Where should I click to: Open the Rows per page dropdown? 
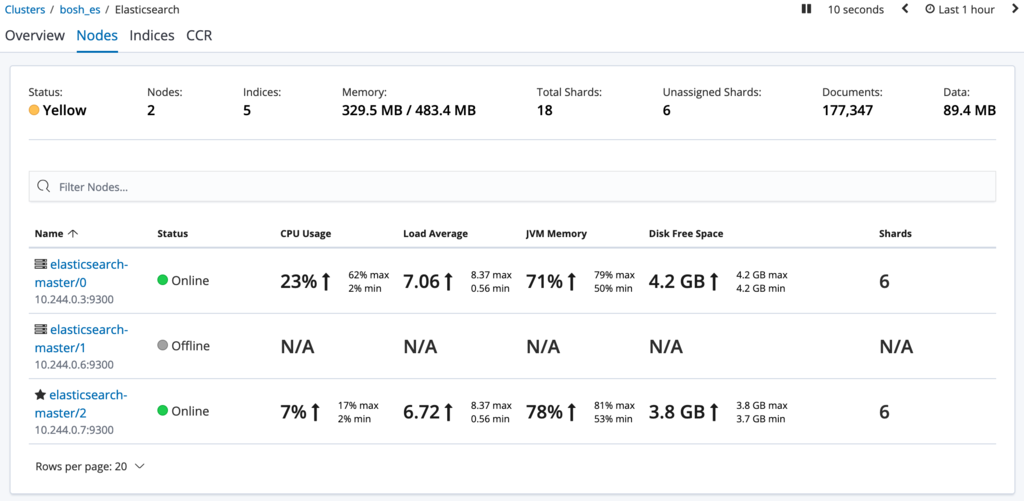pos(90,466)
